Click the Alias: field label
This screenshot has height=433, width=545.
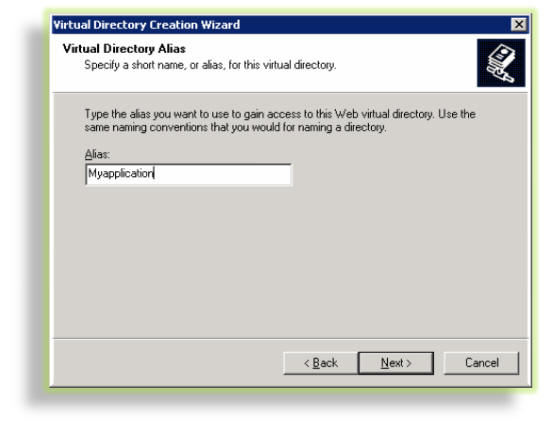tap(97, 154)
